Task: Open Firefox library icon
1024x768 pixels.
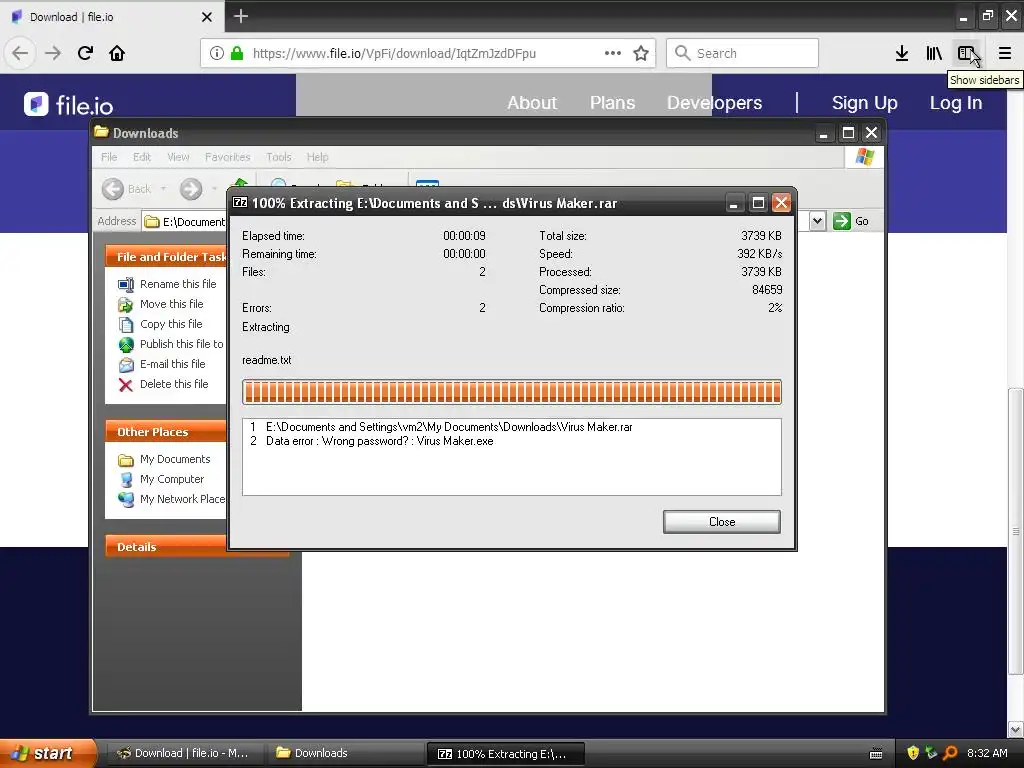Action: pos(934,54)
